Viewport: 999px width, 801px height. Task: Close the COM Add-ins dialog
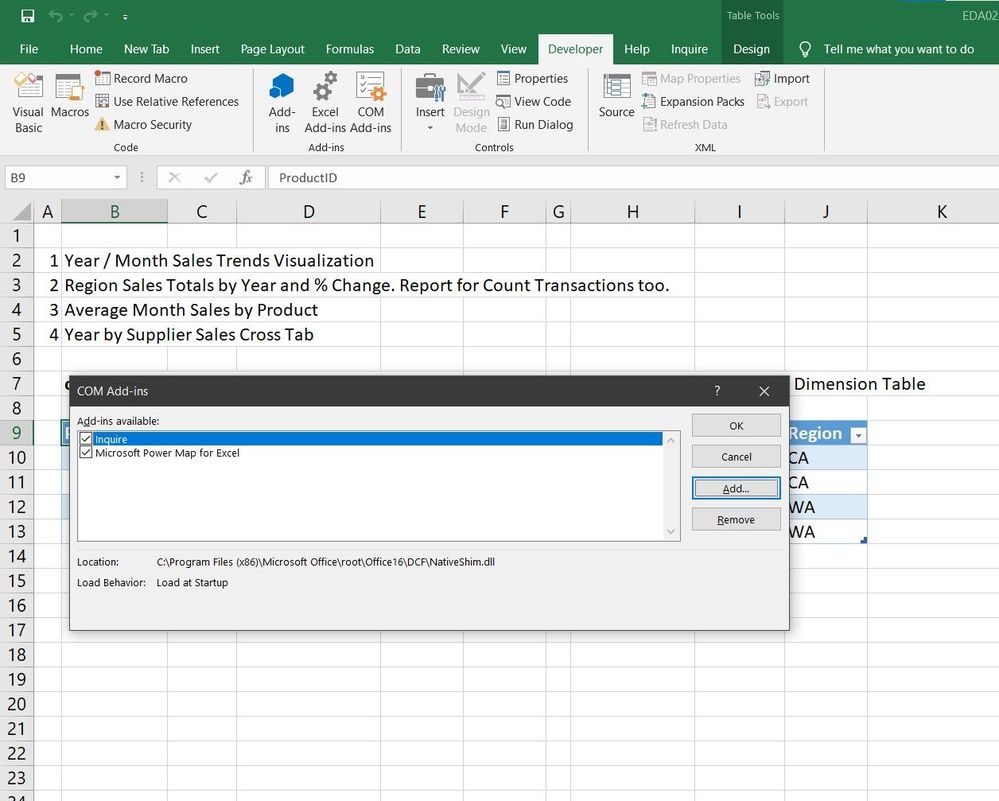764,391
